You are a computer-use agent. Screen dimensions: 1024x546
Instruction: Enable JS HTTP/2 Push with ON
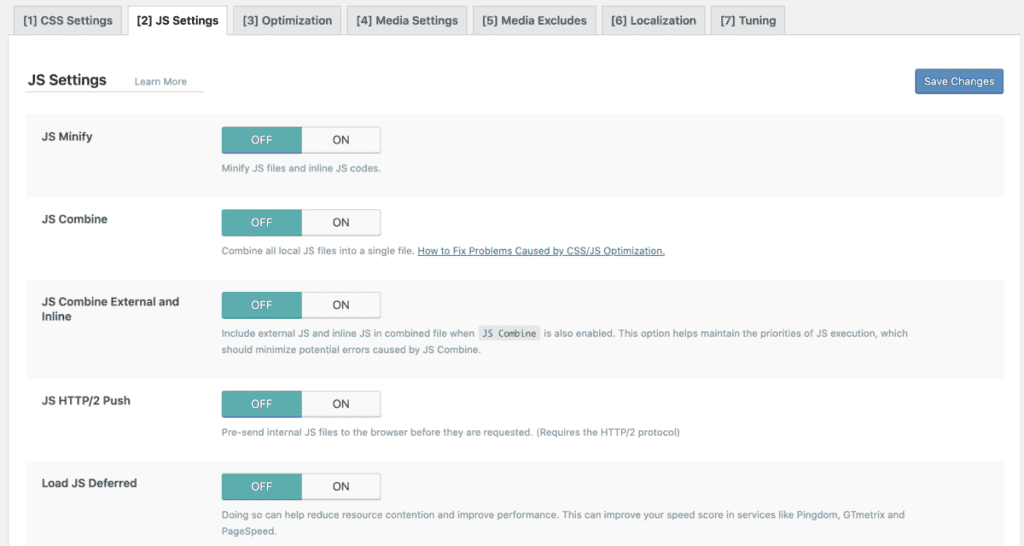[341, 404]
